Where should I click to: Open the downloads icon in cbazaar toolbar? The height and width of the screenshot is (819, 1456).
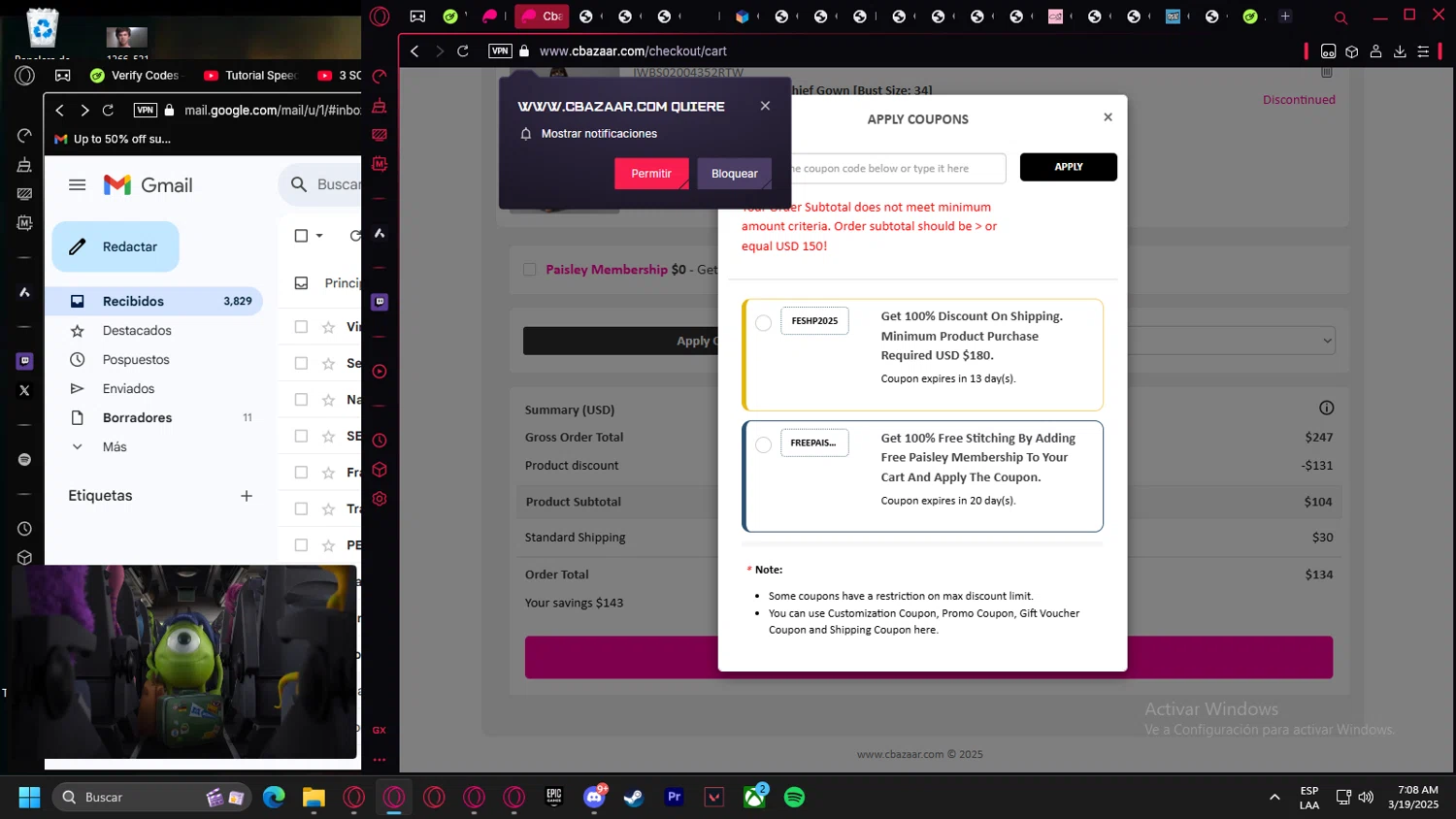click(x=1400, y=50)
